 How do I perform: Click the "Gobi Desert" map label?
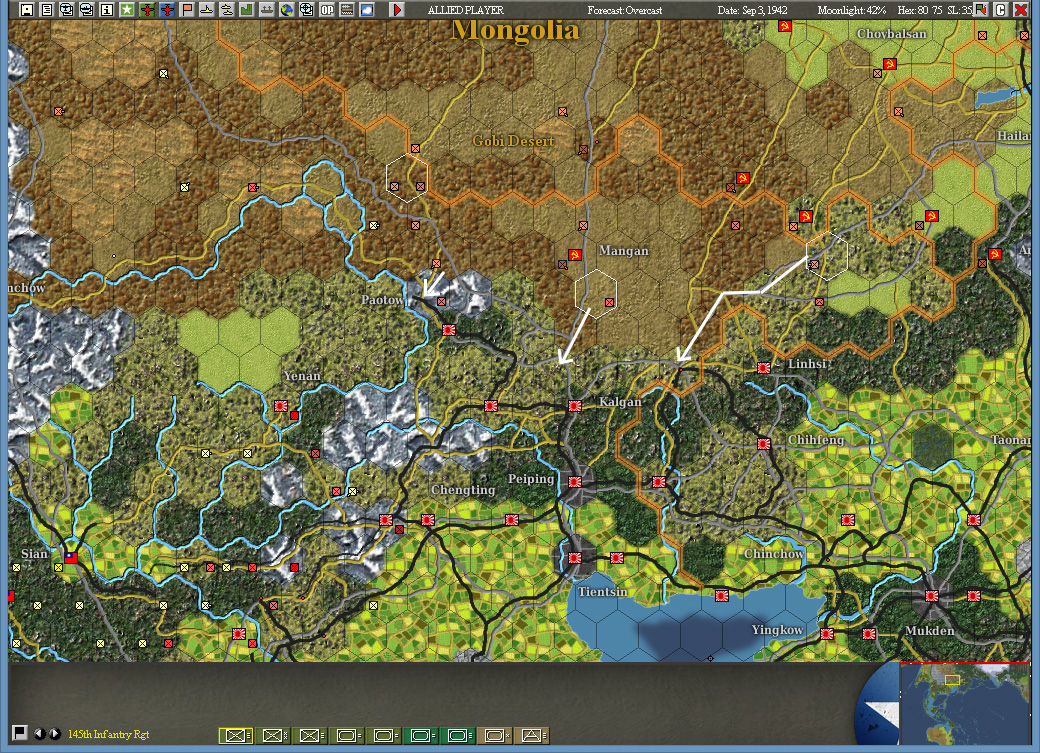click(513, 141)
